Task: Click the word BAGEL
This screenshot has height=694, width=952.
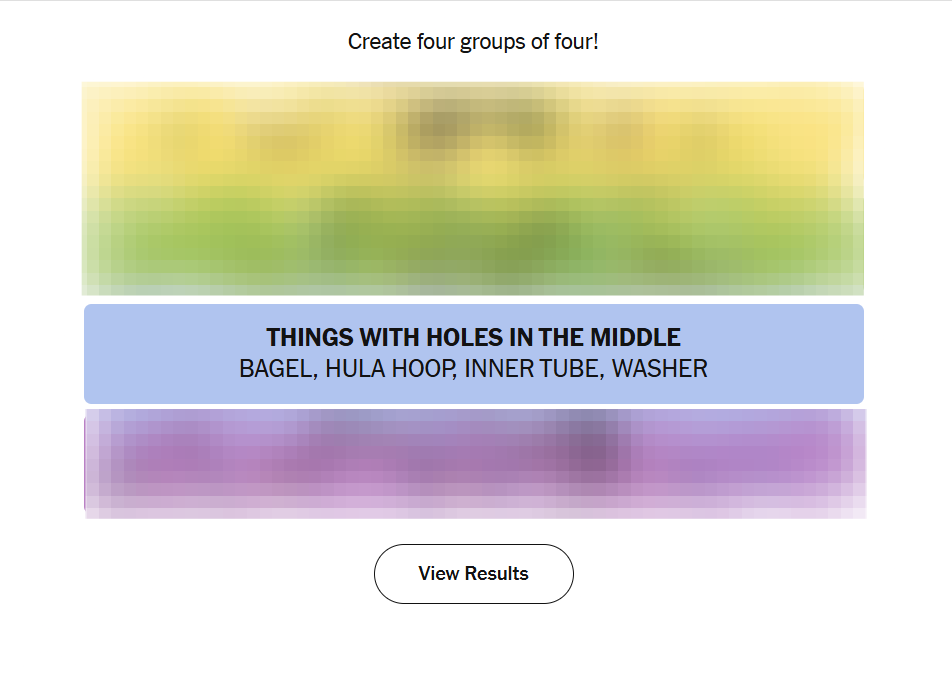Action: (277, 369)
